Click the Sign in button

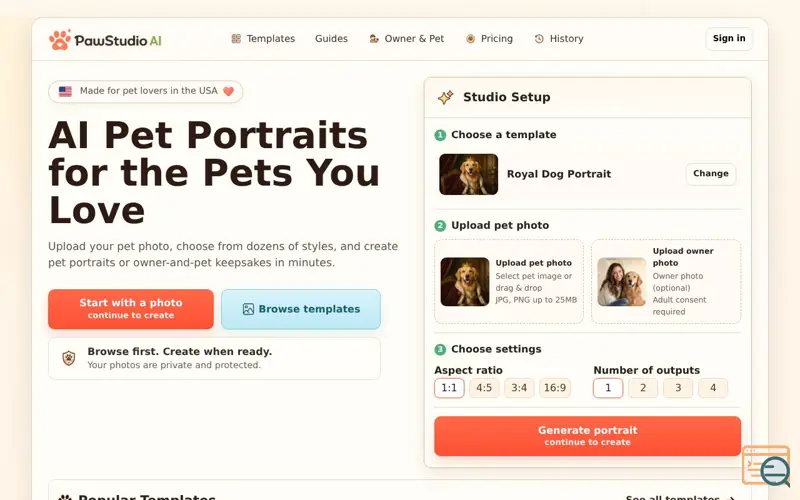pyautogui.click(x=729, y=38)
